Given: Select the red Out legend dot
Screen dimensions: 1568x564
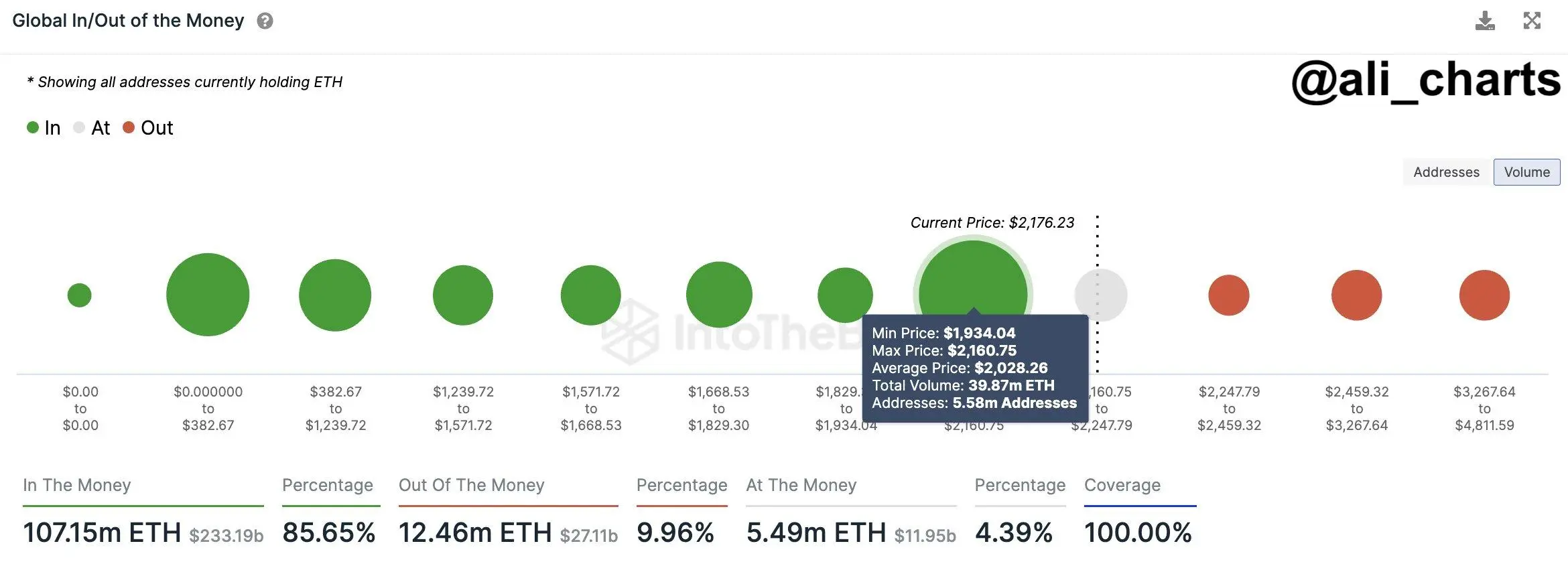Looking at the screenshot, I should [128, 127].
